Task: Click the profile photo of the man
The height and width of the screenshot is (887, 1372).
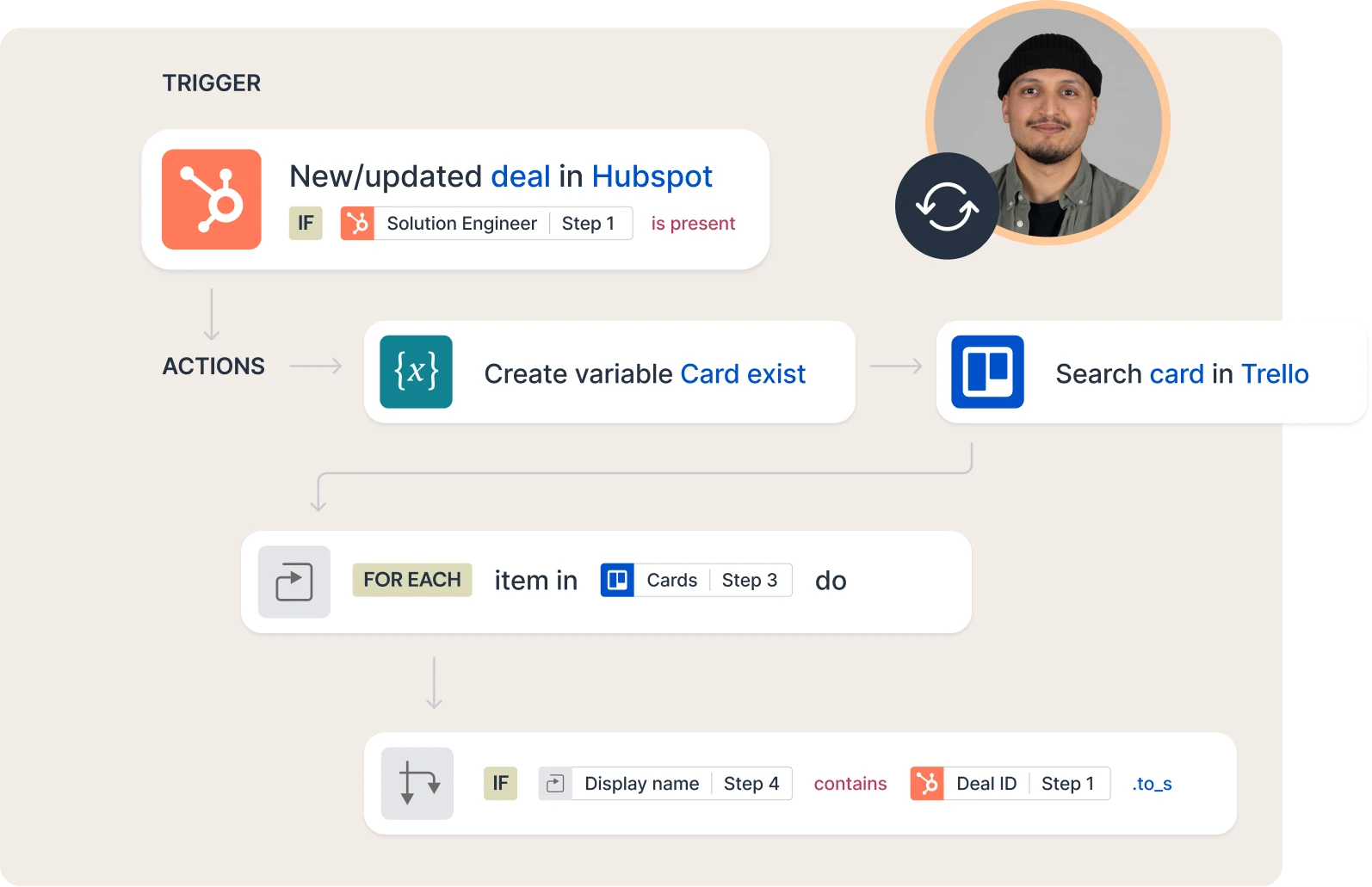Action: pos(1048,123)
